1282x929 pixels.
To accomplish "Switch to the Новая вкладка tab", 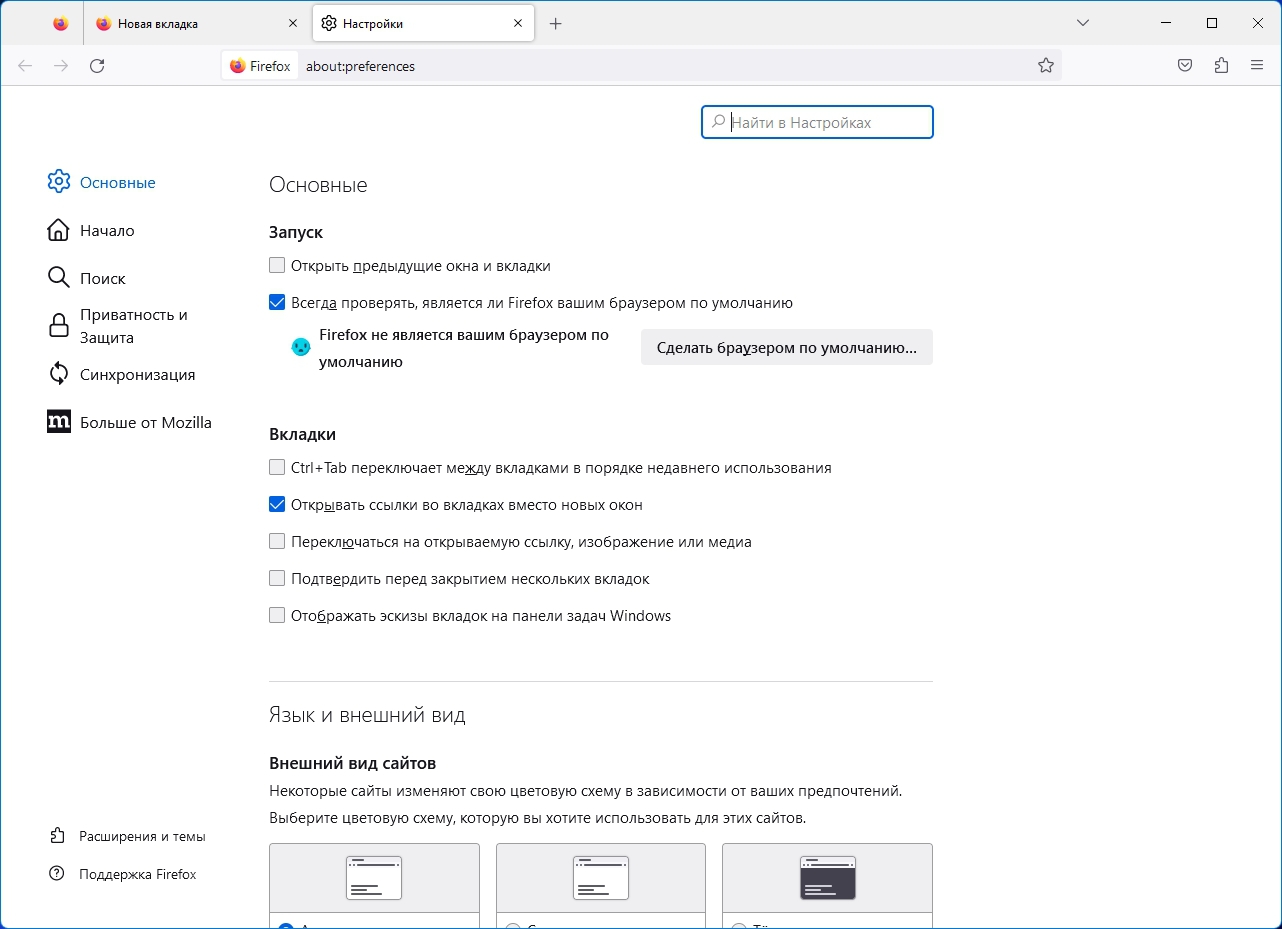I will point(196,24).
